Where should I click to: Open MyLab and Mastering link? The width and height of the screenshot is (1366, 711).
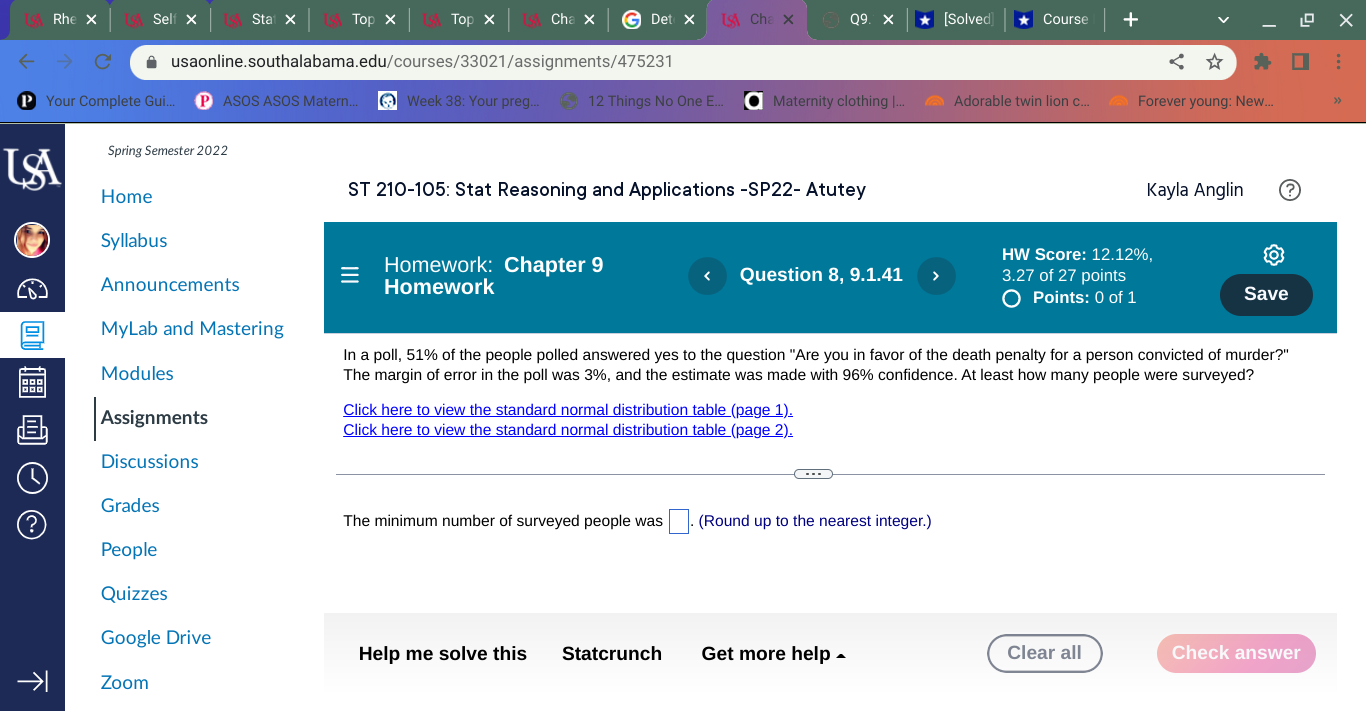click(192, 329)
